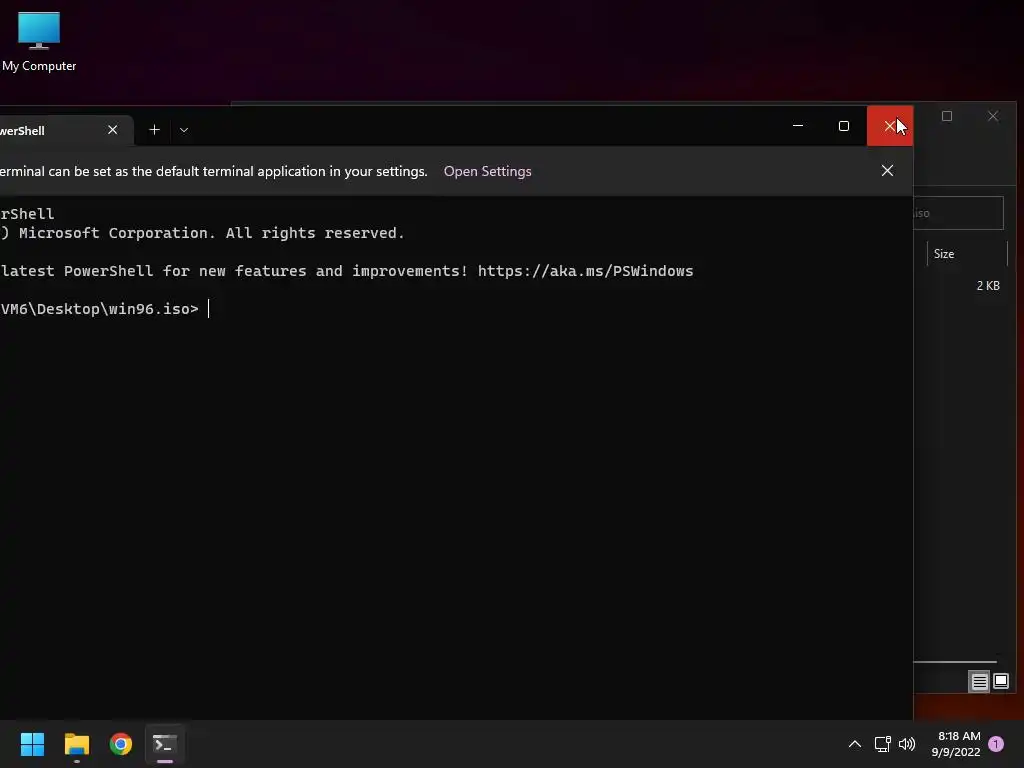This screenshot has height=768, width=1024.
Task: Click the Size column header in Explorer
Action: click(967, 253)
